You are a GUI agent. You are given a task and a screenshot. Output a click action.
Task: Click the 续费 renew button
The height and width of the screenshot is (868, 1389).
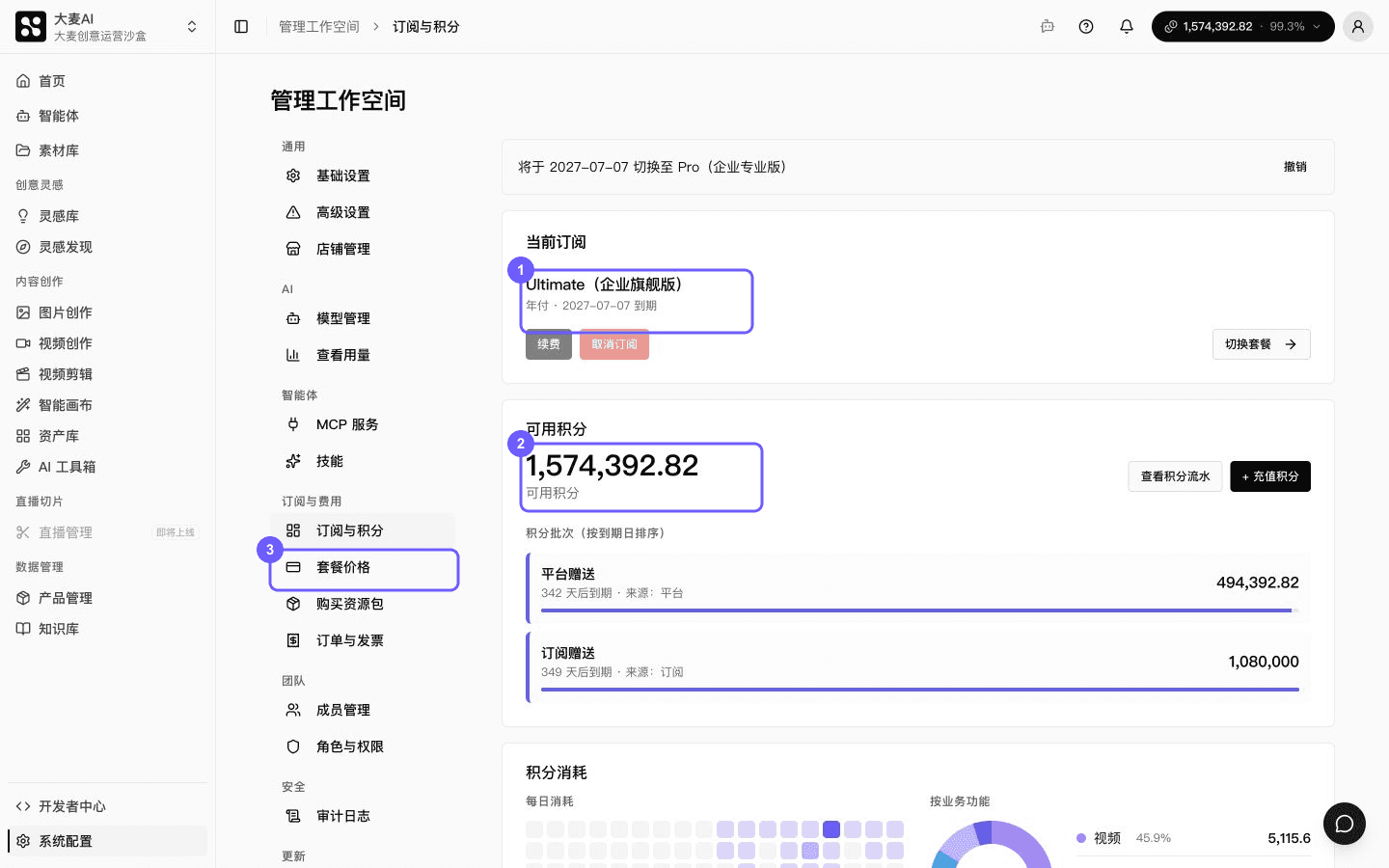pyautogui.click(x=549, y=344)
